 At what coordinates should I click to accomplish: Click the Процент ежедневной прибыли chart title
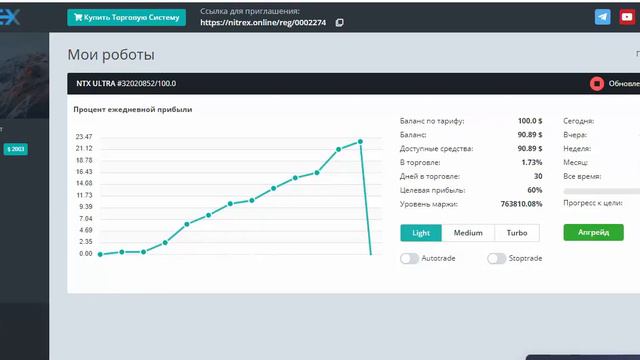[133, 109]
